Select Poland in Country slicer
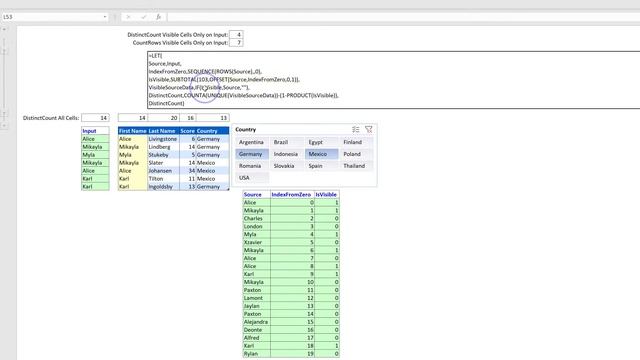Viewport: 640px width, 360px height. (x=356, y=154)
